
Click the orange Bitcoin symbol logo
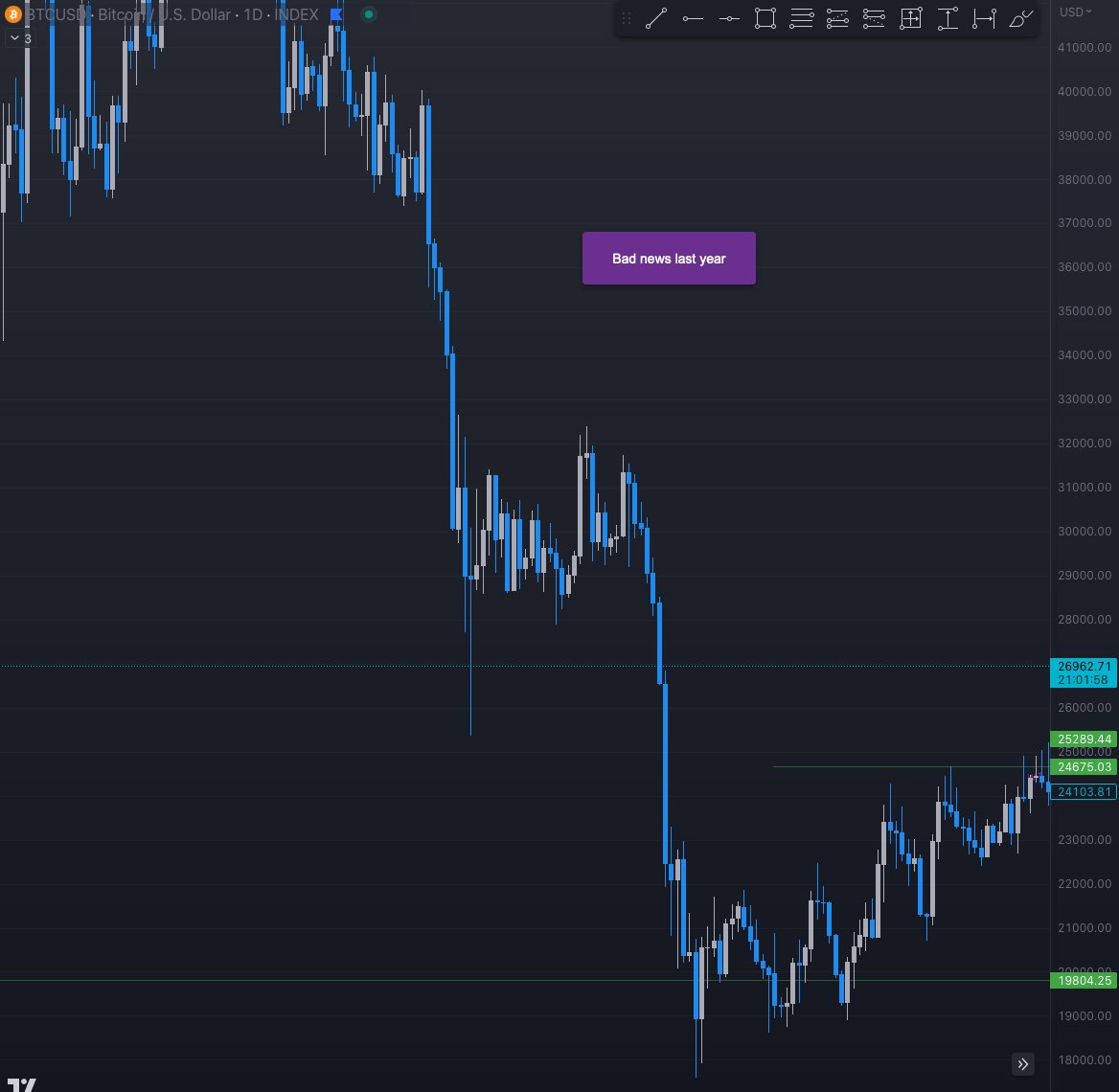[12, 14]
